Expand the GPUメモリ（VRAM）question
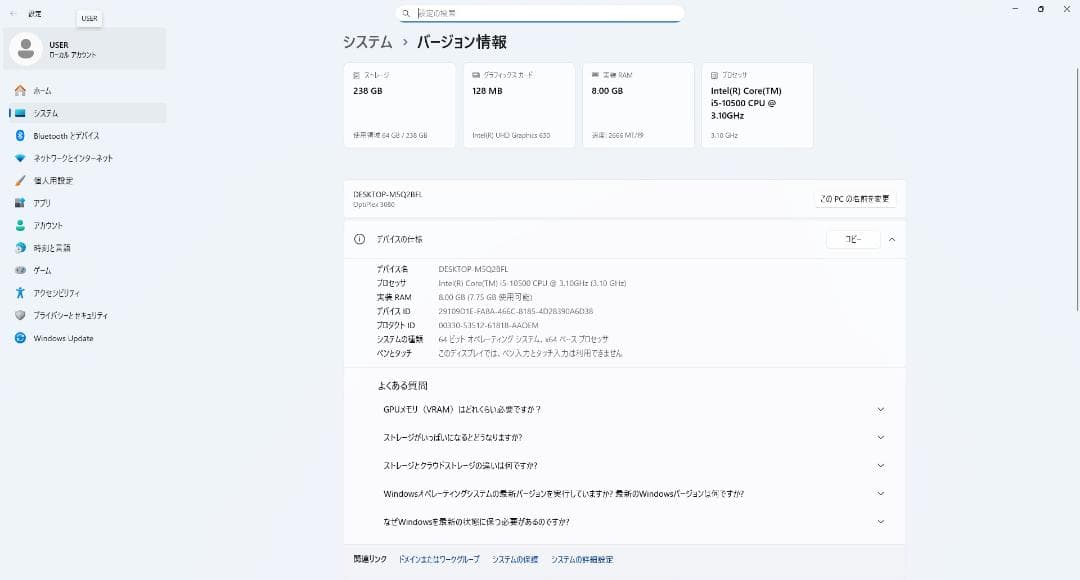The height and width of the screenshot is (580, 1080). pyautogui.click(x=880, y=409)
